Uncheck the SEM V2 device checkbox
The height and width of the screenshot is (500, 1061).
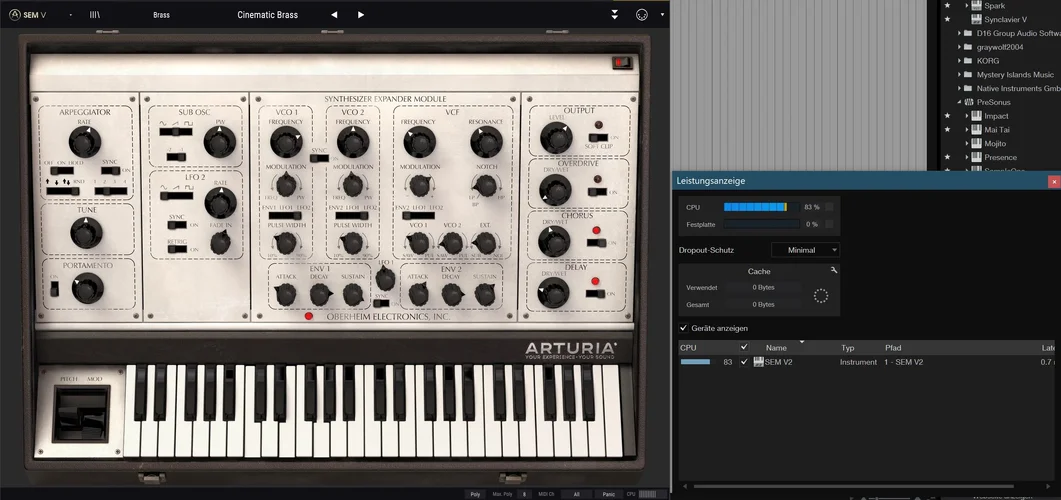743,362
